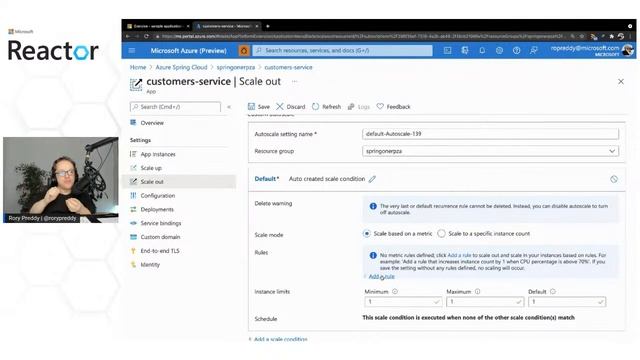Click the browser address bar
The width and height of the screenshot is (640, 360).
tap(362, 36)
